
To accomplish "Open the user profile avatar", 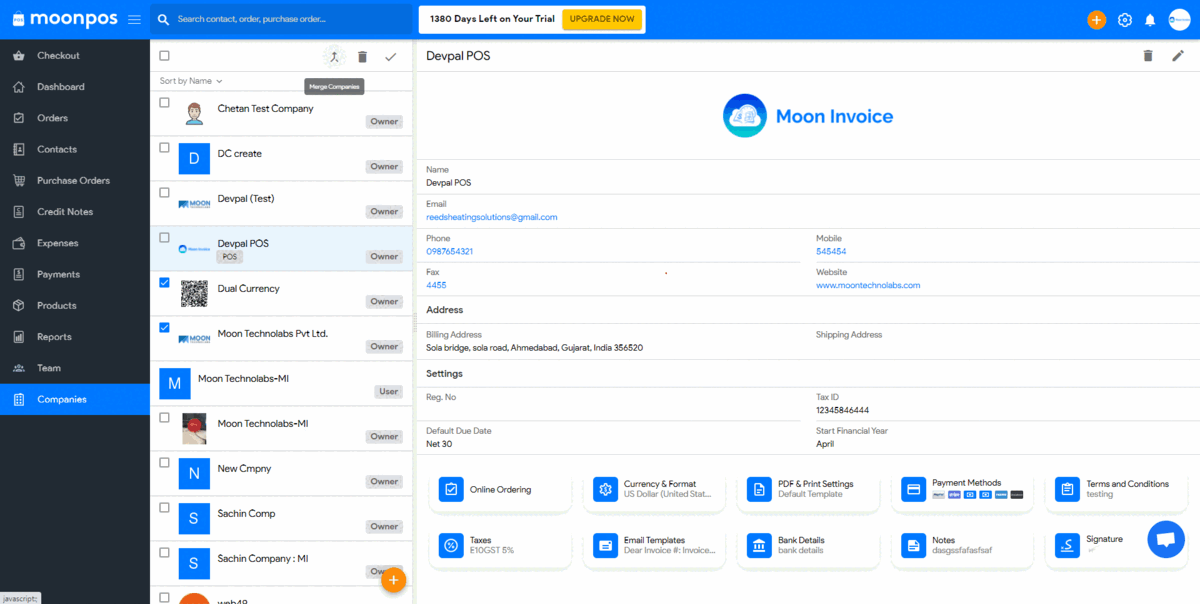I will pos(1179,20).
